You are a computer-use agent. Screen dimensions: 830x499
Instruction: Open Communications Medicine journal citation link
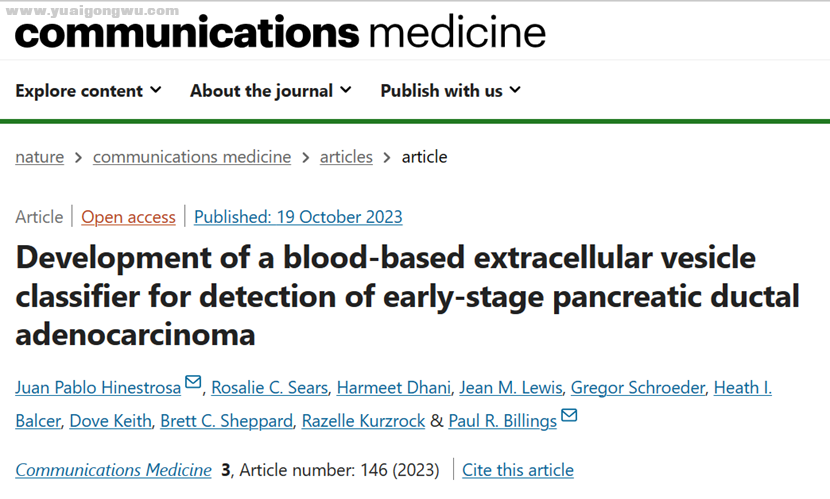click(113, 470)
